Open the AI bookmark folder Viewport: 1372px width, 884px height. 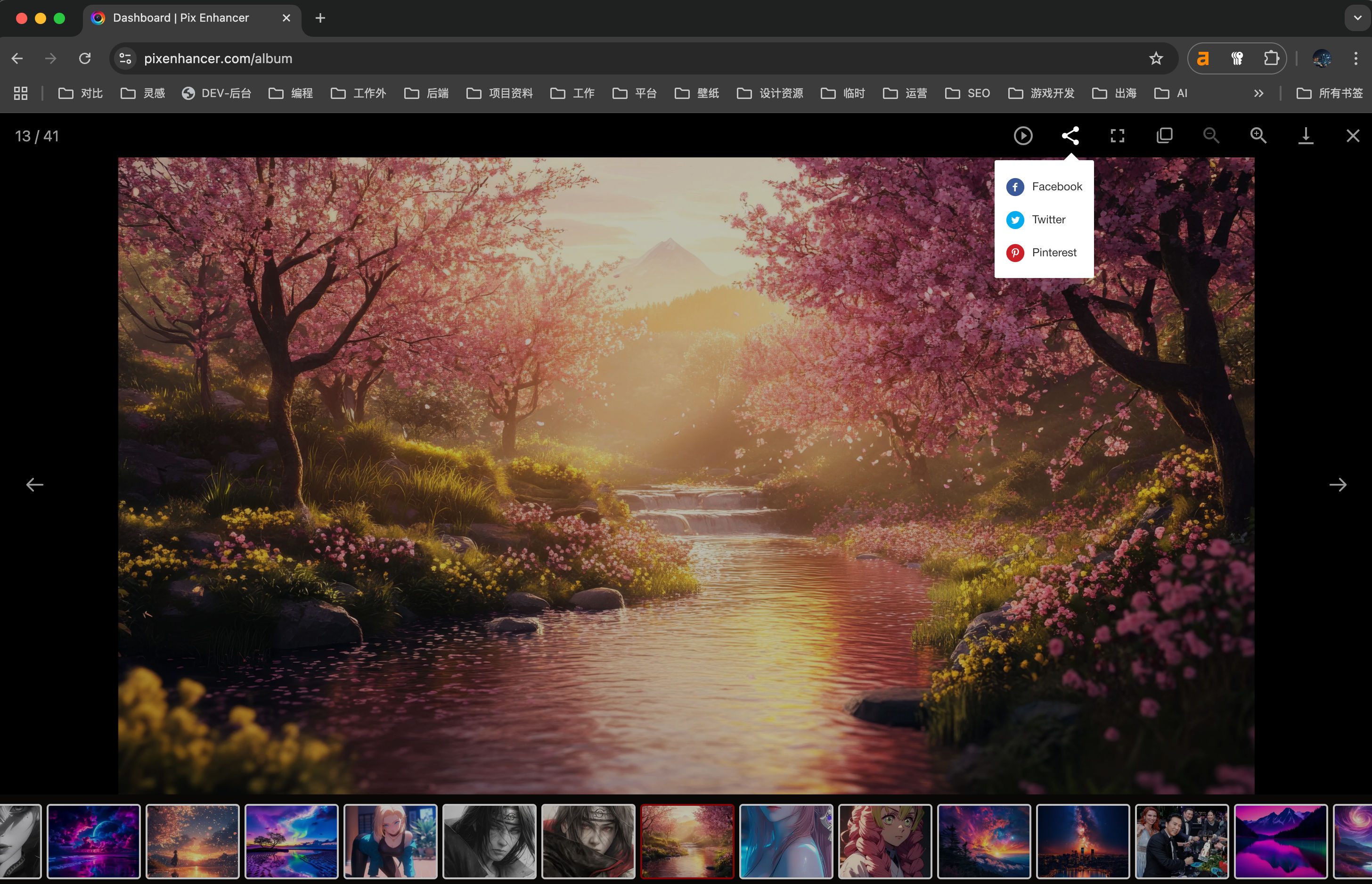1171,93
